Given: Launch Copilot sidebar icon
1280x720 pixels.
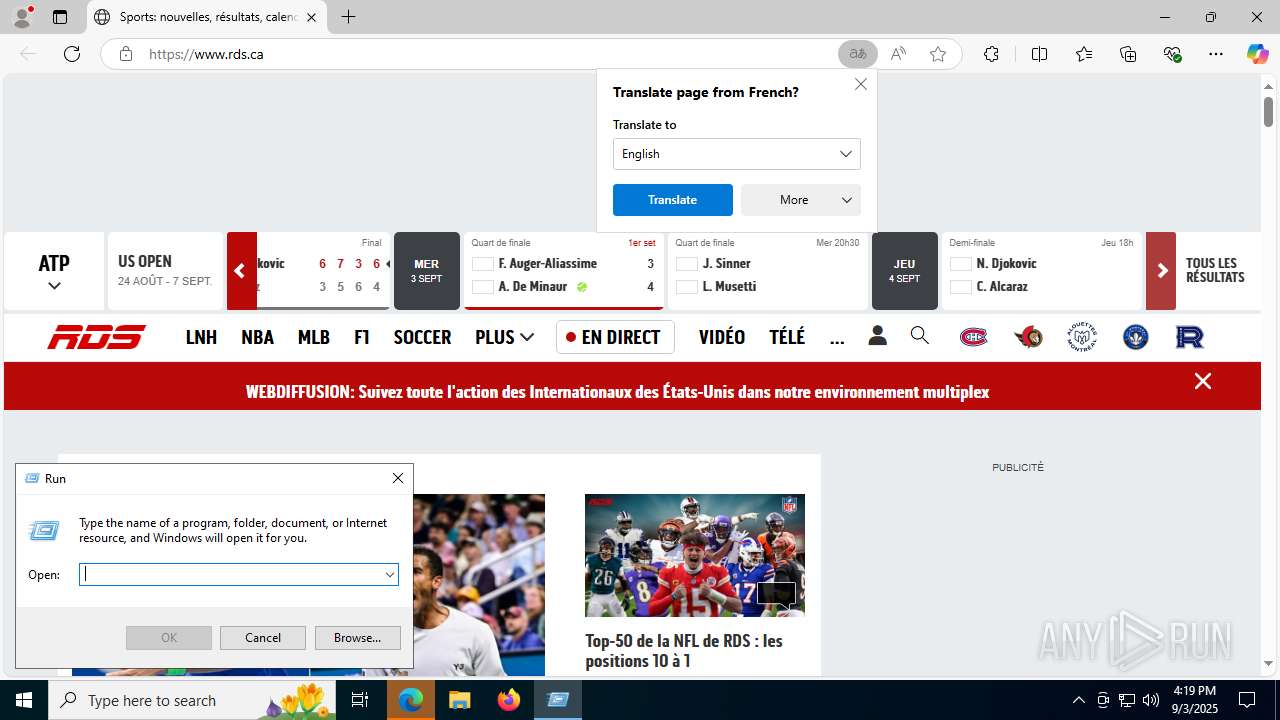Looking at the screenshot, I should (x=1257, y=54).
